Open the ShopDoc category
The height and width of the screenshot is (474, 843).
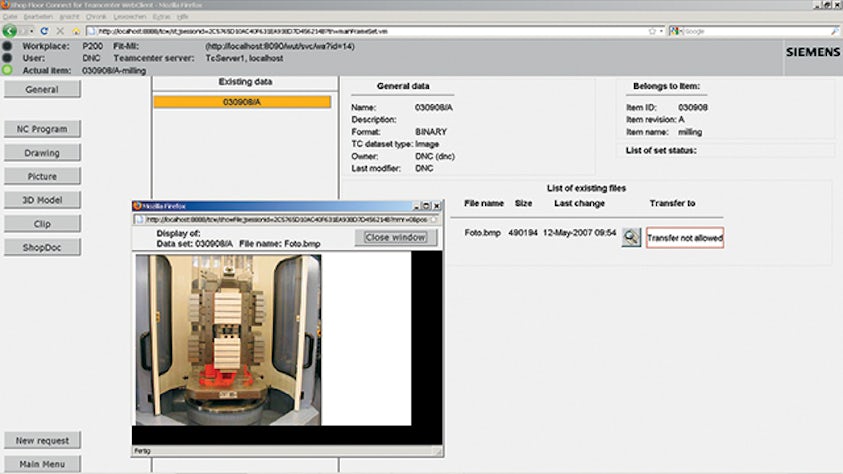coord(42,247)
